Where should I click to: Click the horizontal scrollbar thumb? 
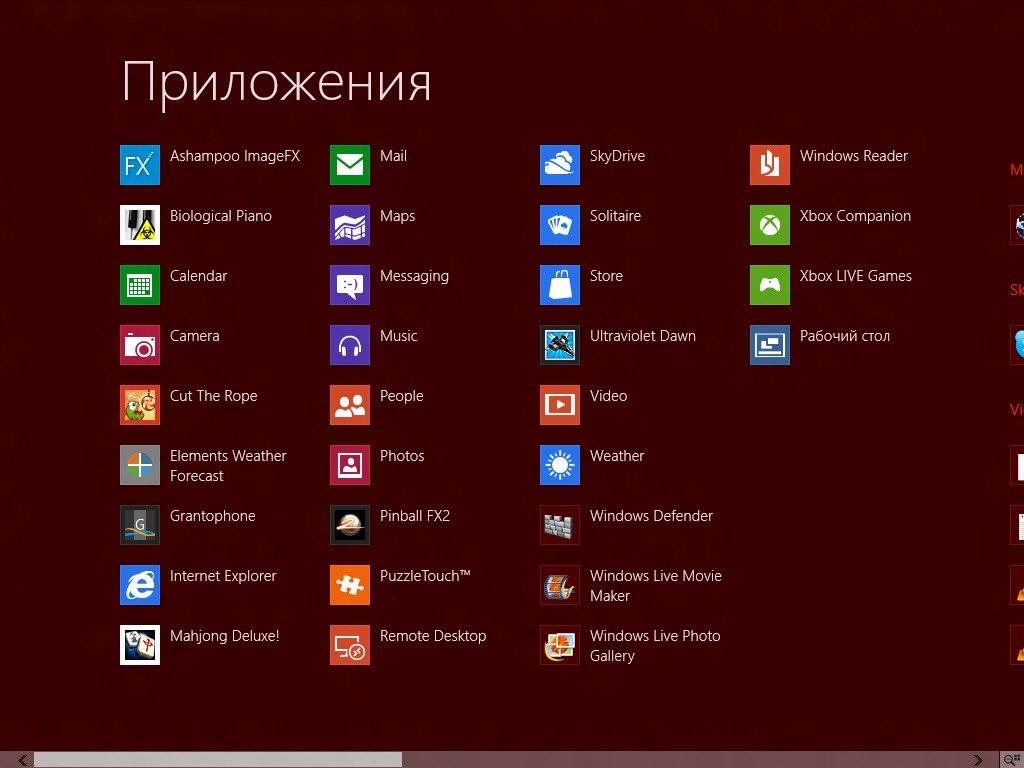pos(217,760)
